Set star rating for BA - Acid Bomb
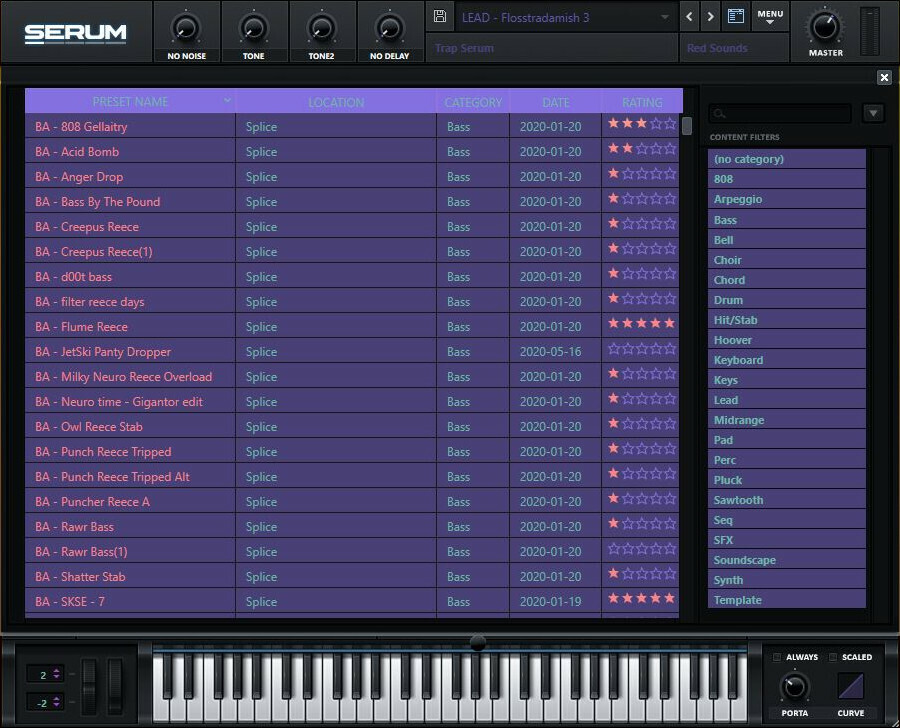The height and width of the screenshot is (728, 900). pos(642,149)
